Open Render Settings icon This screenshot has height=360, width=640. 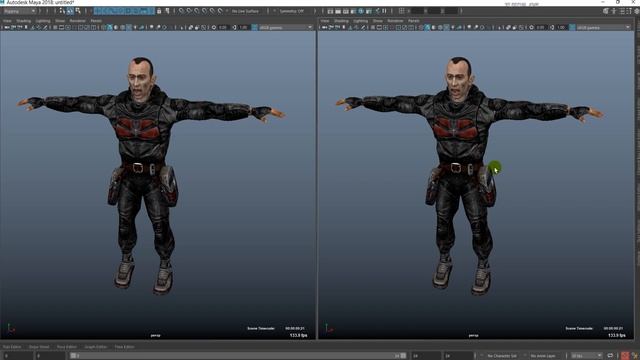click(x=353, y=11)
